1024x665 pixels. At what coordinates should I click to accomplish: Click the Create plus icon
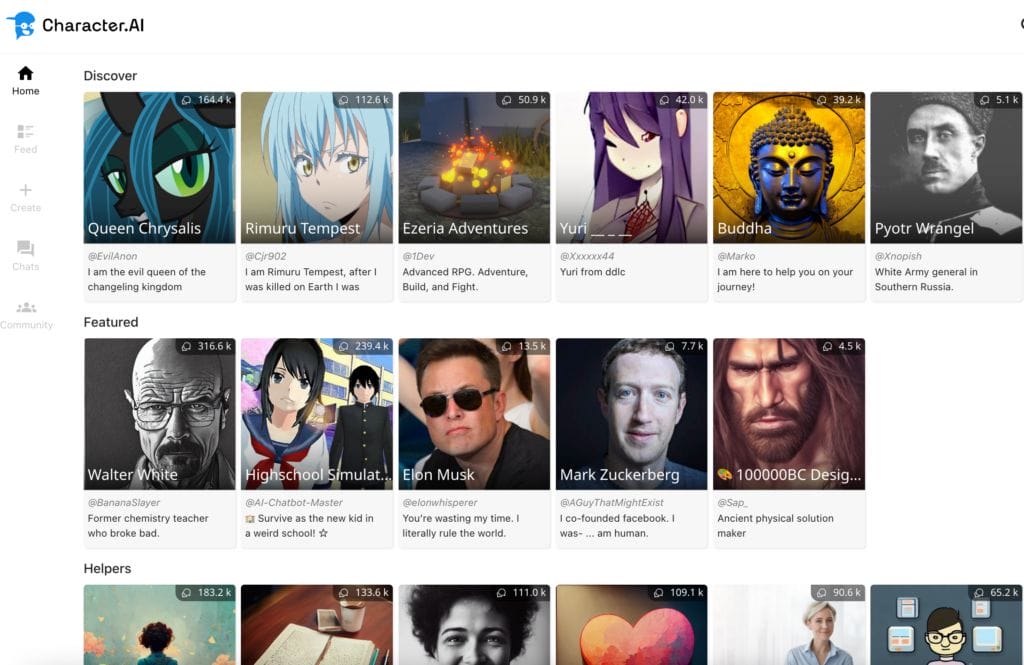click(x=25, y=192)
